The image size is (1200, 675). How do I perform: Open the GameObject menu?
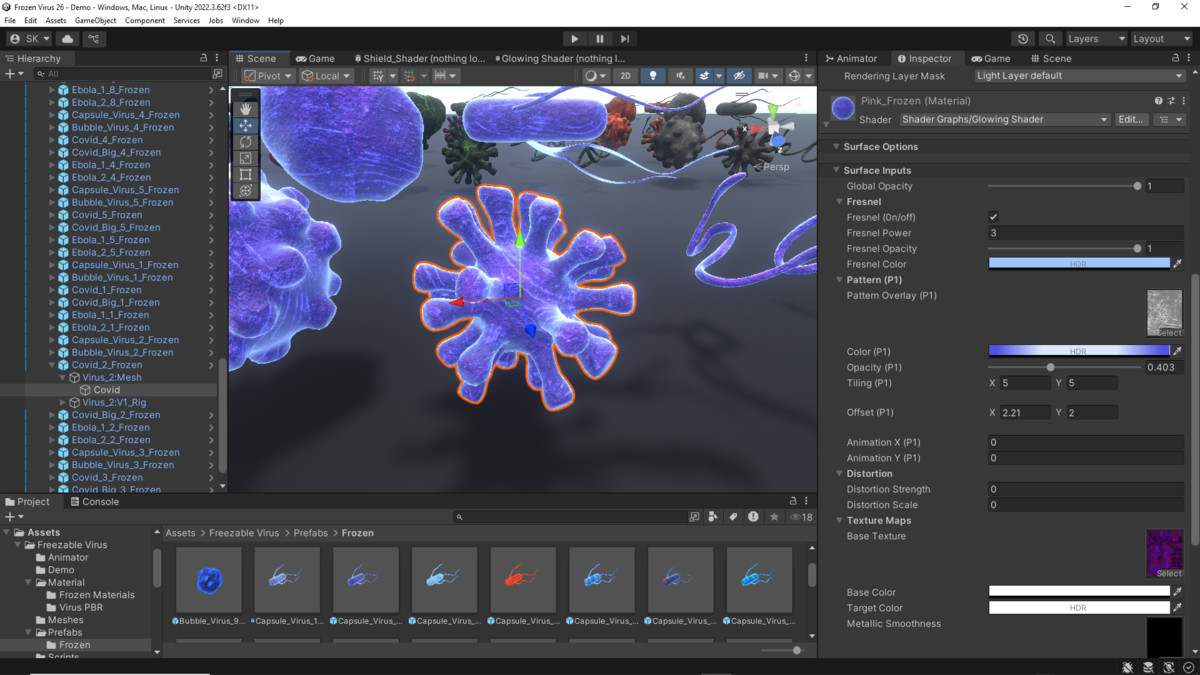pos(95,19)
